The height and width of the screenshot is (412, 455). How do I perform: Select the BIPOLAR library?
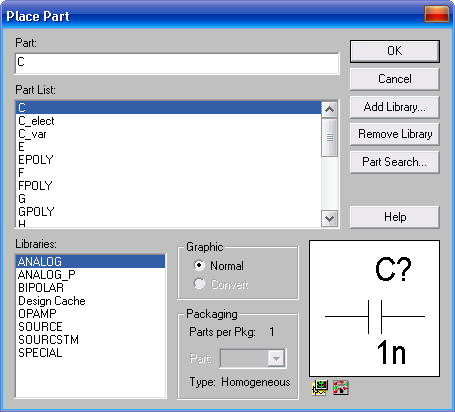91,288
